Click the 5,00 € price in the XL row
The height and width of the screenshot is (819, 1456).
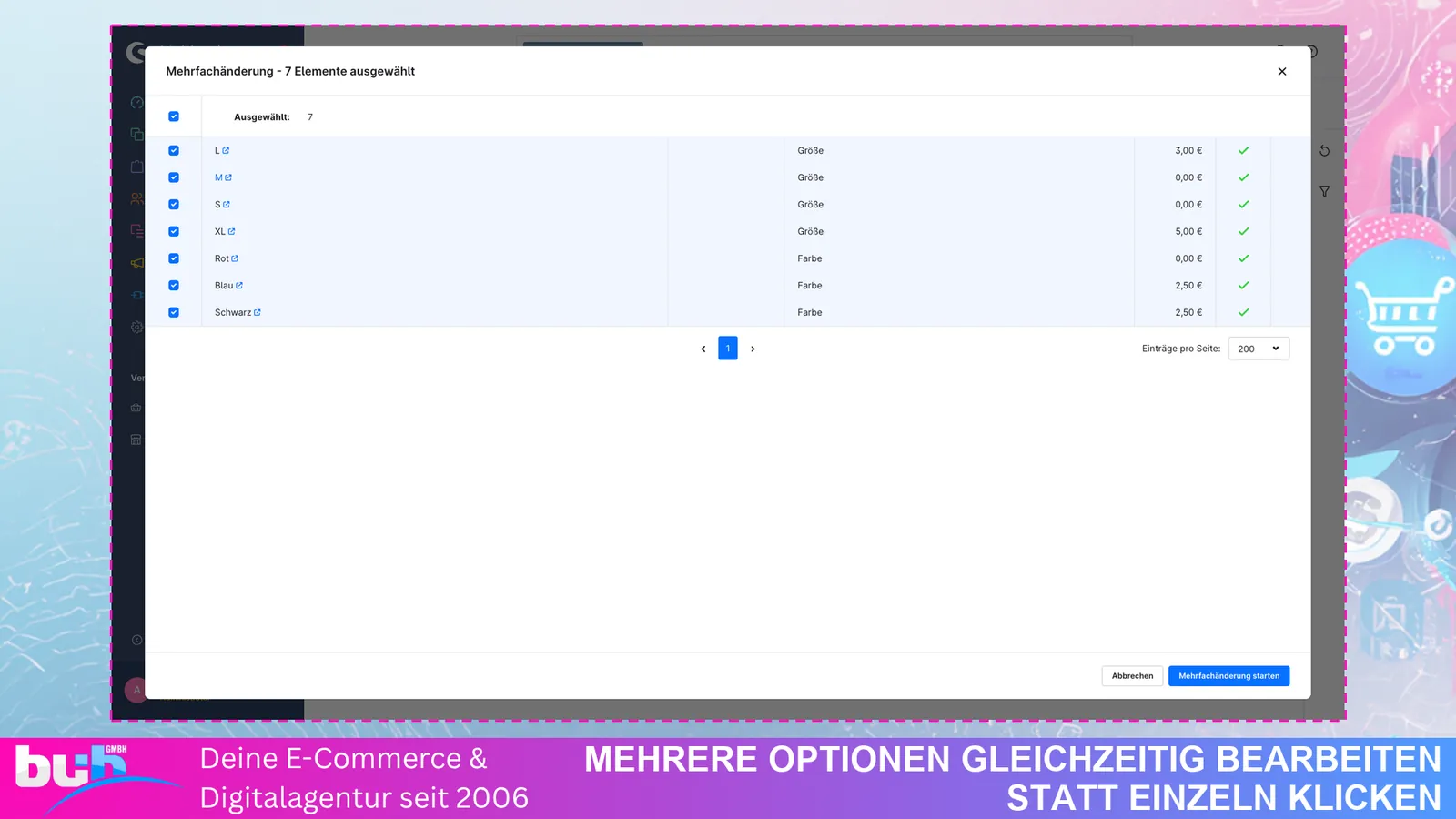[x=1188, y=231]
